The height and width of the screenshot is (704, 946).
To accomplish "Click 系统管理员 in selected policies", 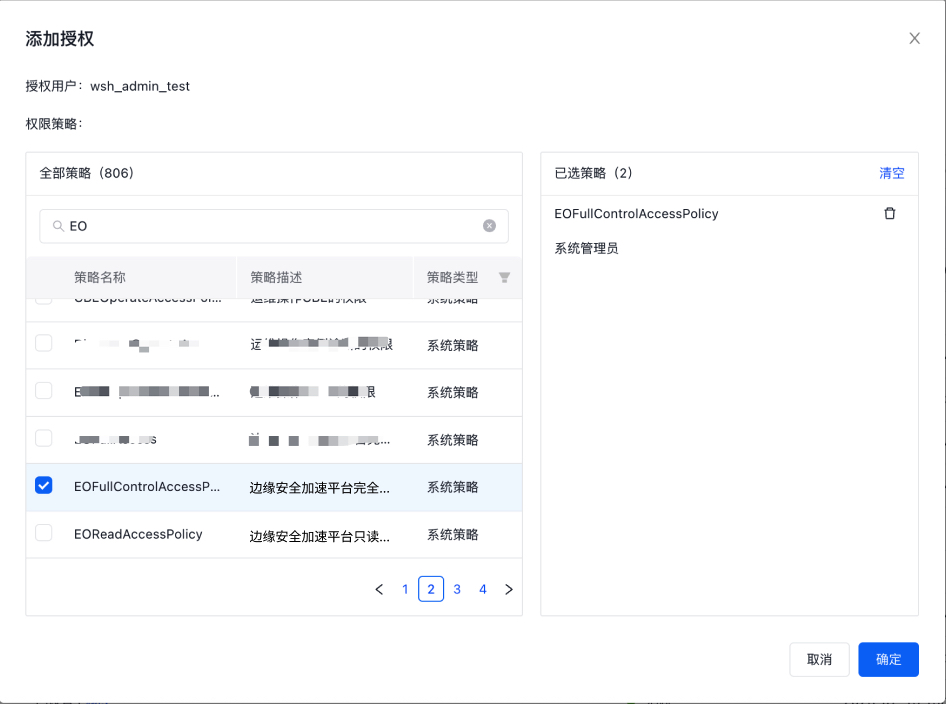I will point(586,249).
